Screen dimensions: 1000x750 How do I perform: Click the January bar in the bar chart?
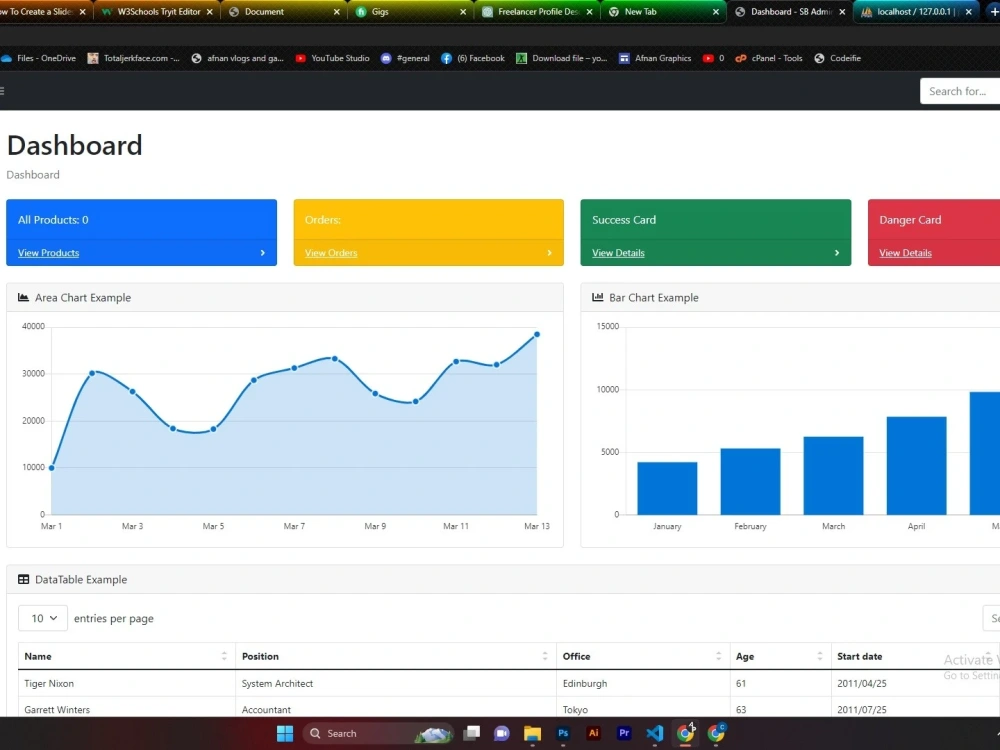(x=667, y=488)
